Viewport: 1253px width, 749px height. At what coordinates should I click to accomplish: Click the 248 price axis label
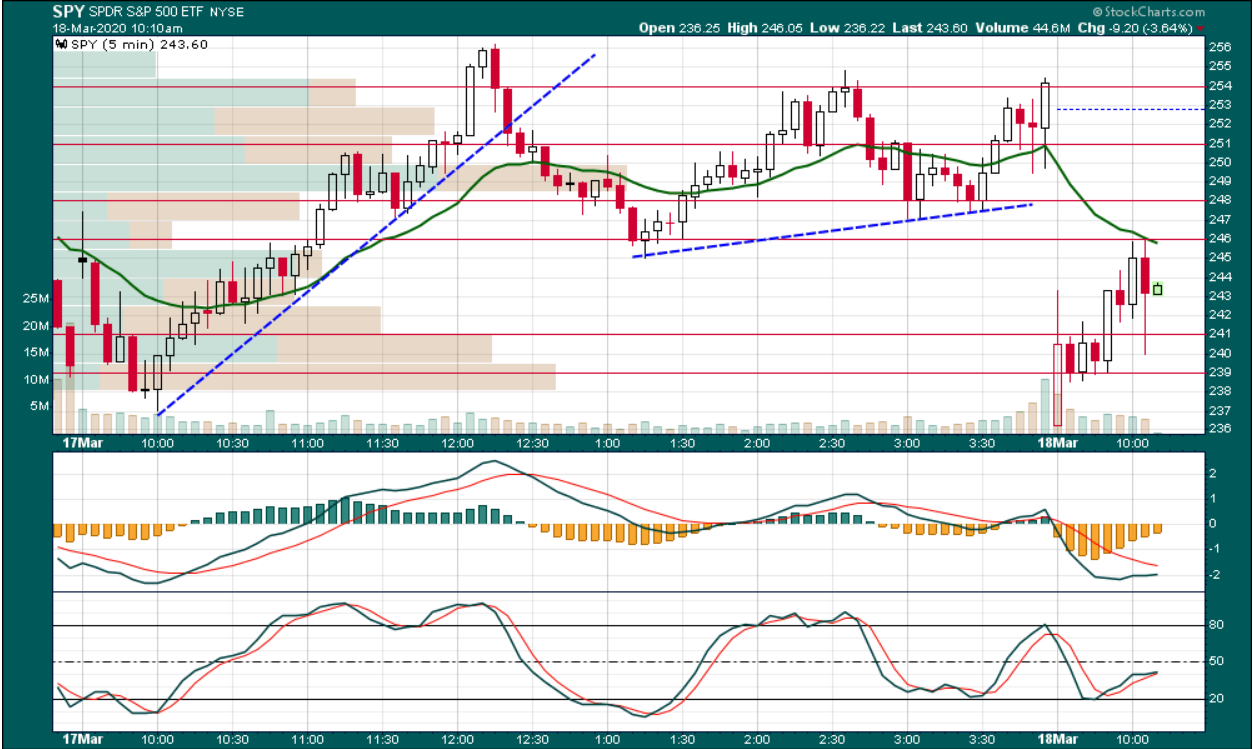tap(1220, 200)
